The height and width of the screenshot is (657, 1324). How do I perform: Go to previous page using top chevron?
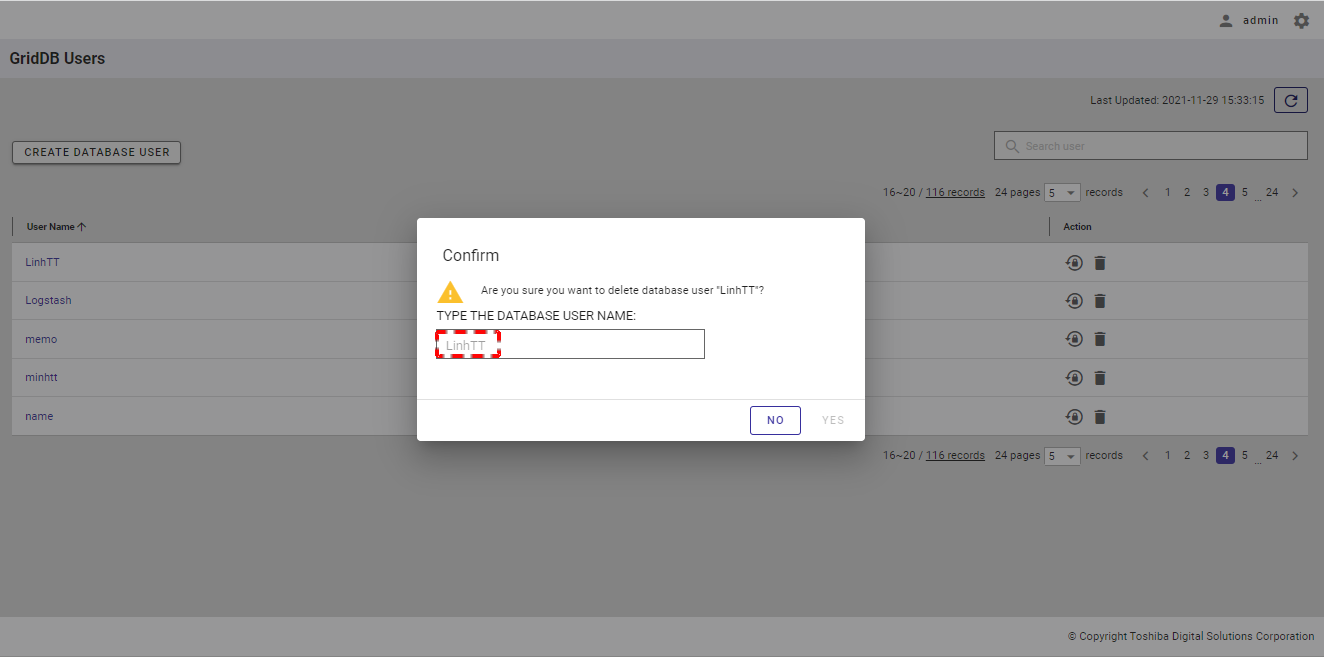1146,193
